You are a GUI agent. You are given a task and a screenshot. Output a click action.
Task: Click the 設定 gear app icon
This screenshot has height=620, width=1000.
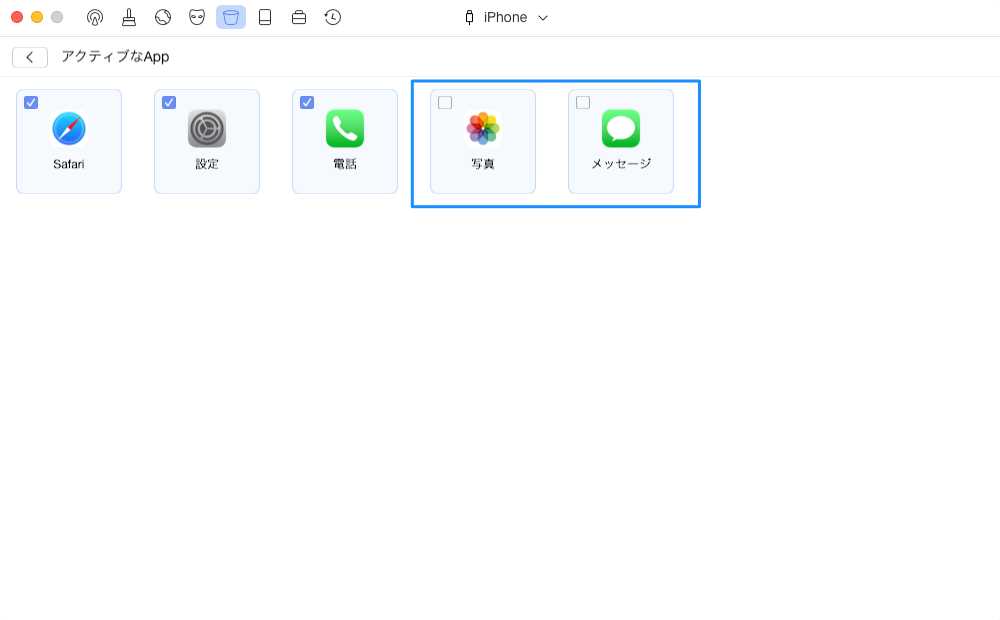click(207, 129)
